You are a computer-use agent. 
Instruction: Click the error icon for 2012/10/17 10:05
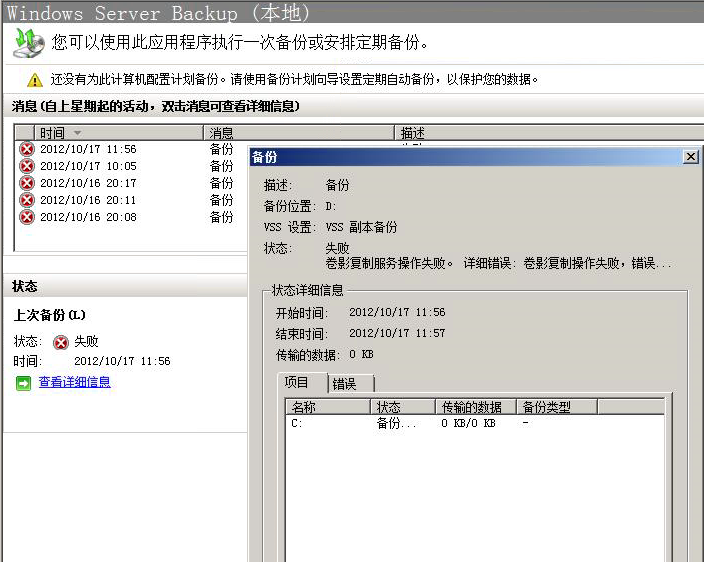[27, 166]
